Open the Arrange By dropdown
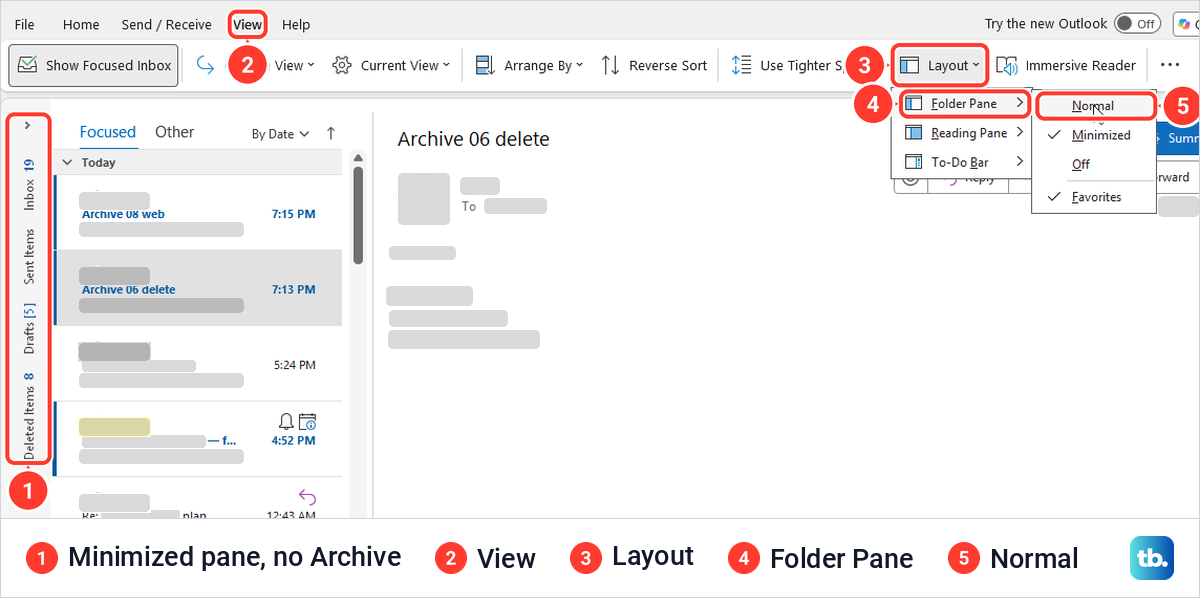 point(529,65)
